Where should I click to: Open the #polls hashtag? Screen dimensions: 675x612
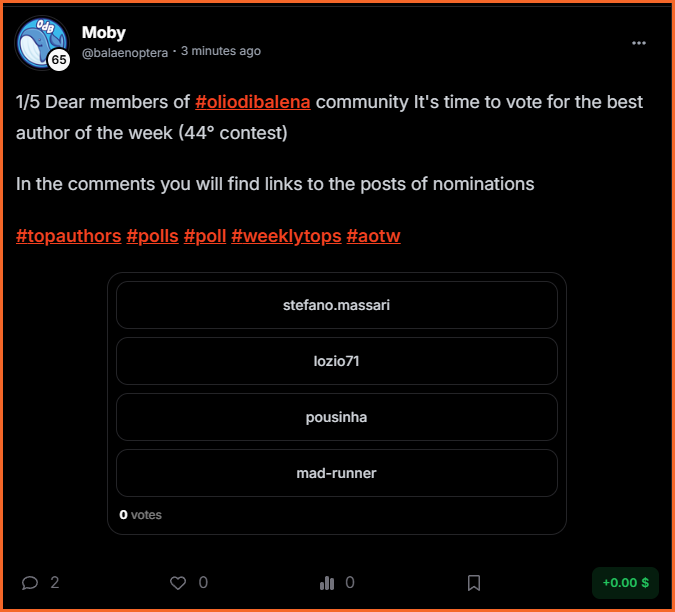point(152,236)
